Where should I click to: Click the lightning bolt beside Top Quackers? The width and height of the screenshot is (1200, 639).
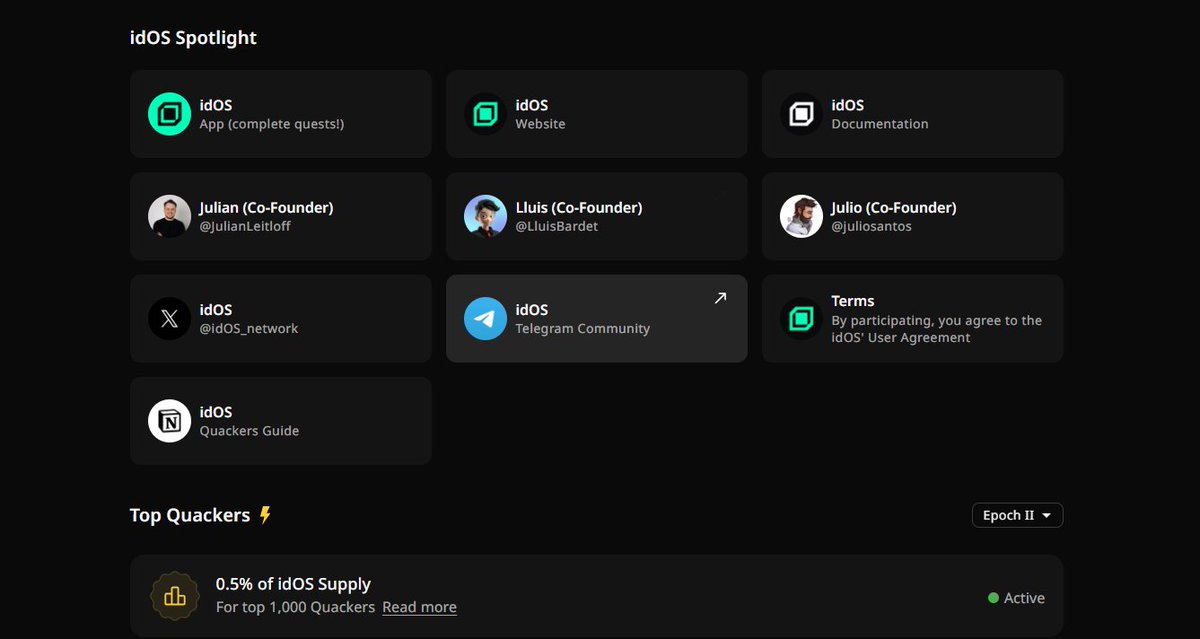click(x=265, y=515)
